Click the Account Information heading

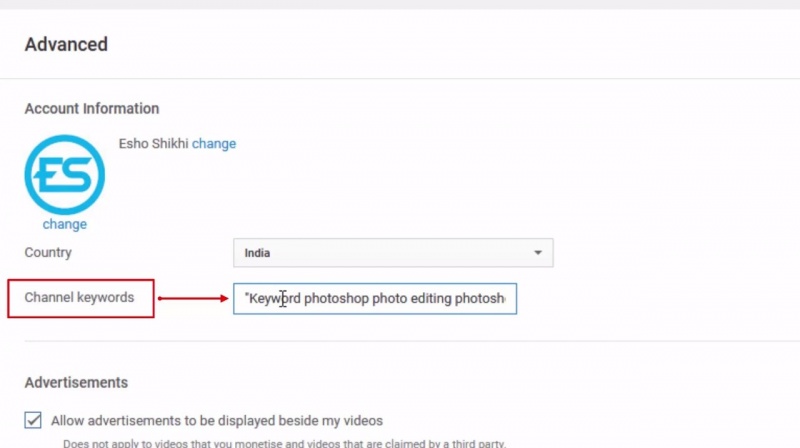91,108
